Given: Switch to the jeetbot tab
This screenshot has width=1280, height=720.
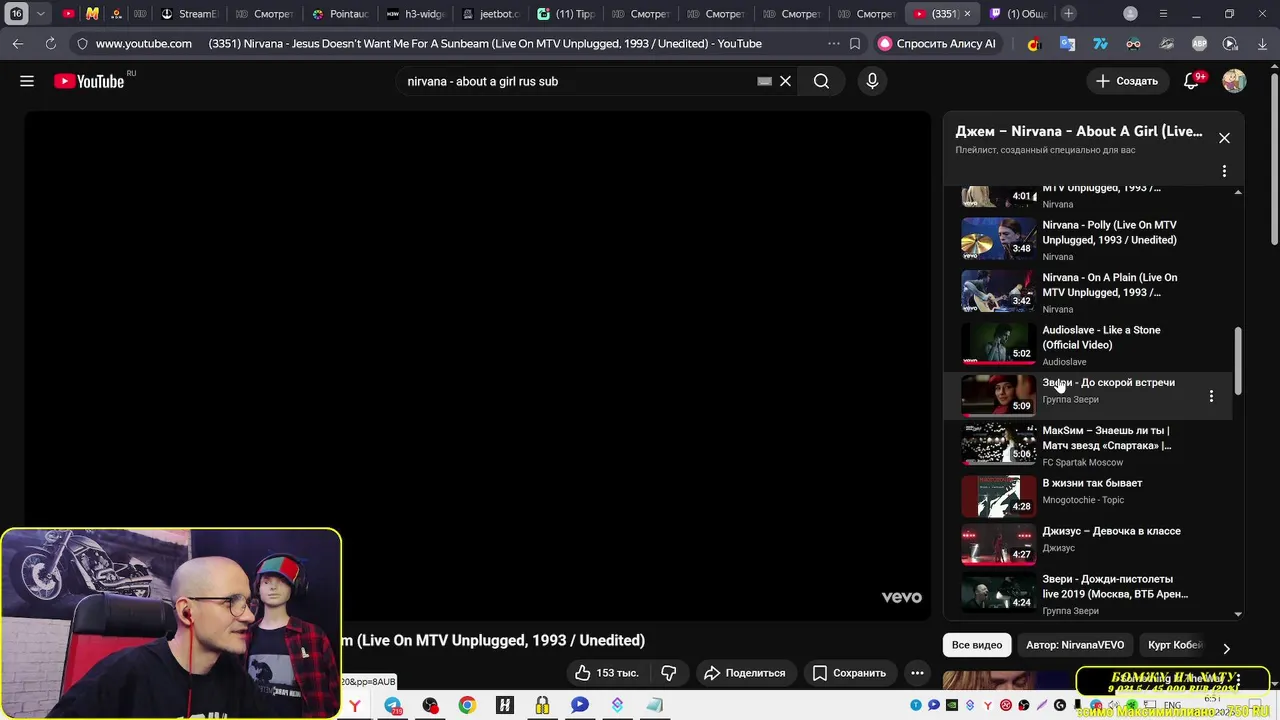Looking at the screenshot, I should coord(490,14).
